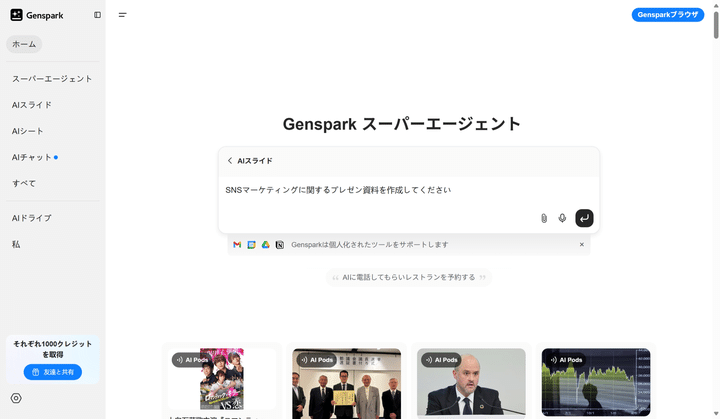
Task: Attach a file with the paperclip icon
Action: [544, 218]
